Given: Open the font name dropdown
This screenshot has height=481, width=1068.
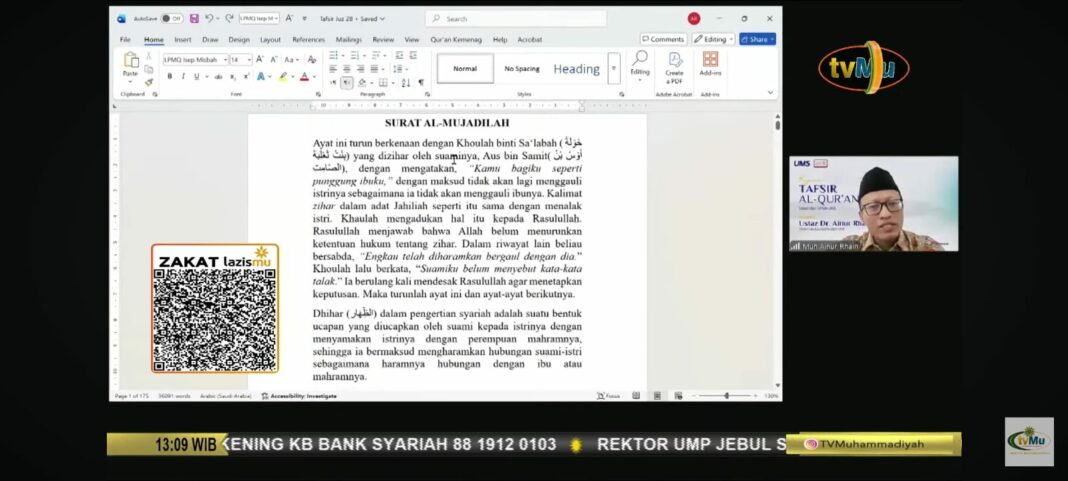Looking at the screenshot, I should pyautogui.click(x=224, y=60).
